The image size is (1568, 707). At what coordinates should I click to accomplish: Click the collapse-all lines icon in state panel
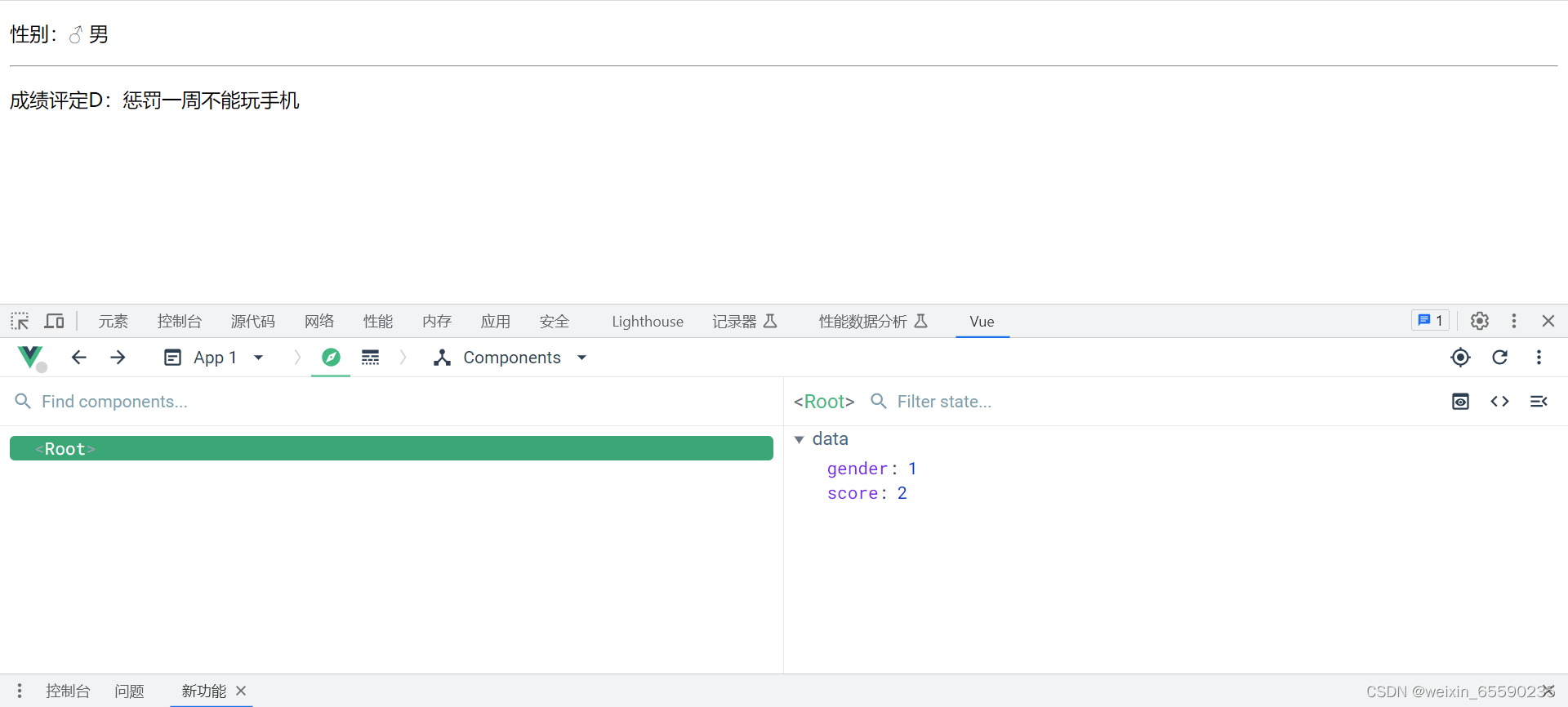1539,402
